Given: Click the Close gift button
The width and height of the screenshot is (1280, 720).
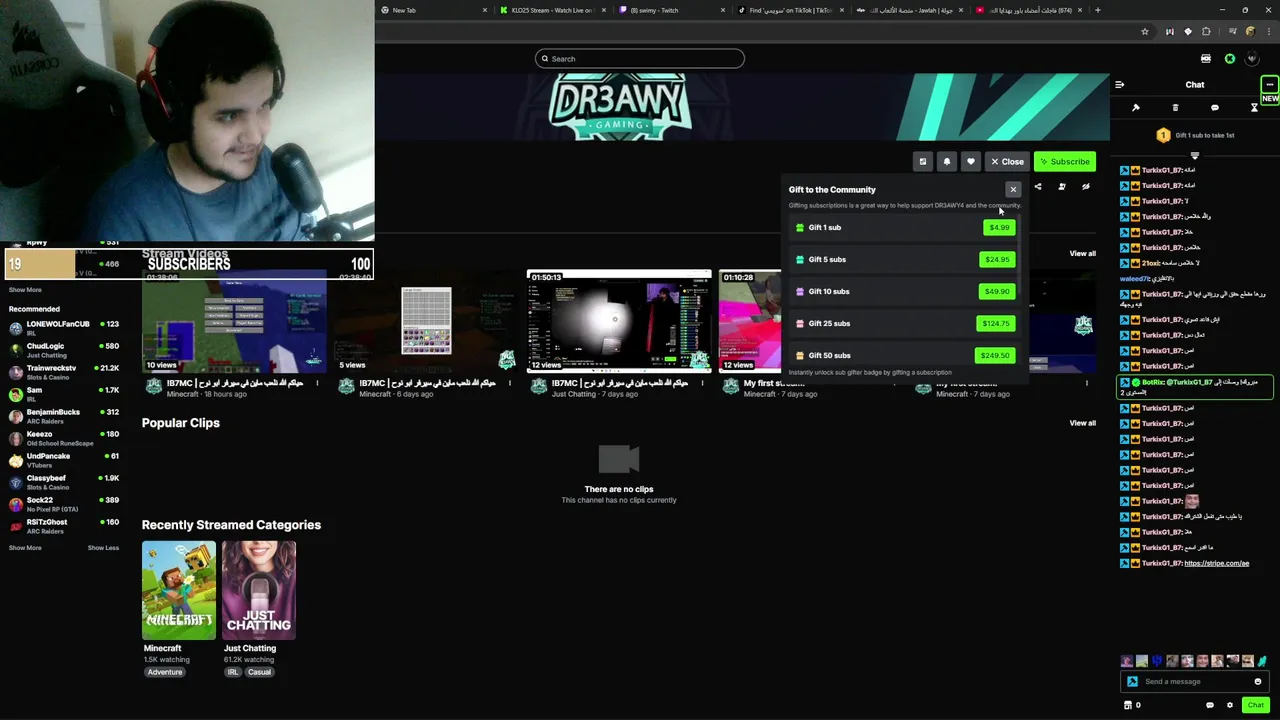Looking at the screenshot, I should point(1007,161).
